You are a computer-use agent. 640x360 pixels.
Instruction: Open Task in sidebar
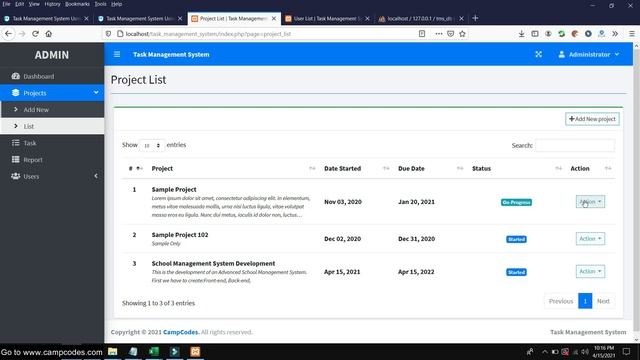[52, 143]
